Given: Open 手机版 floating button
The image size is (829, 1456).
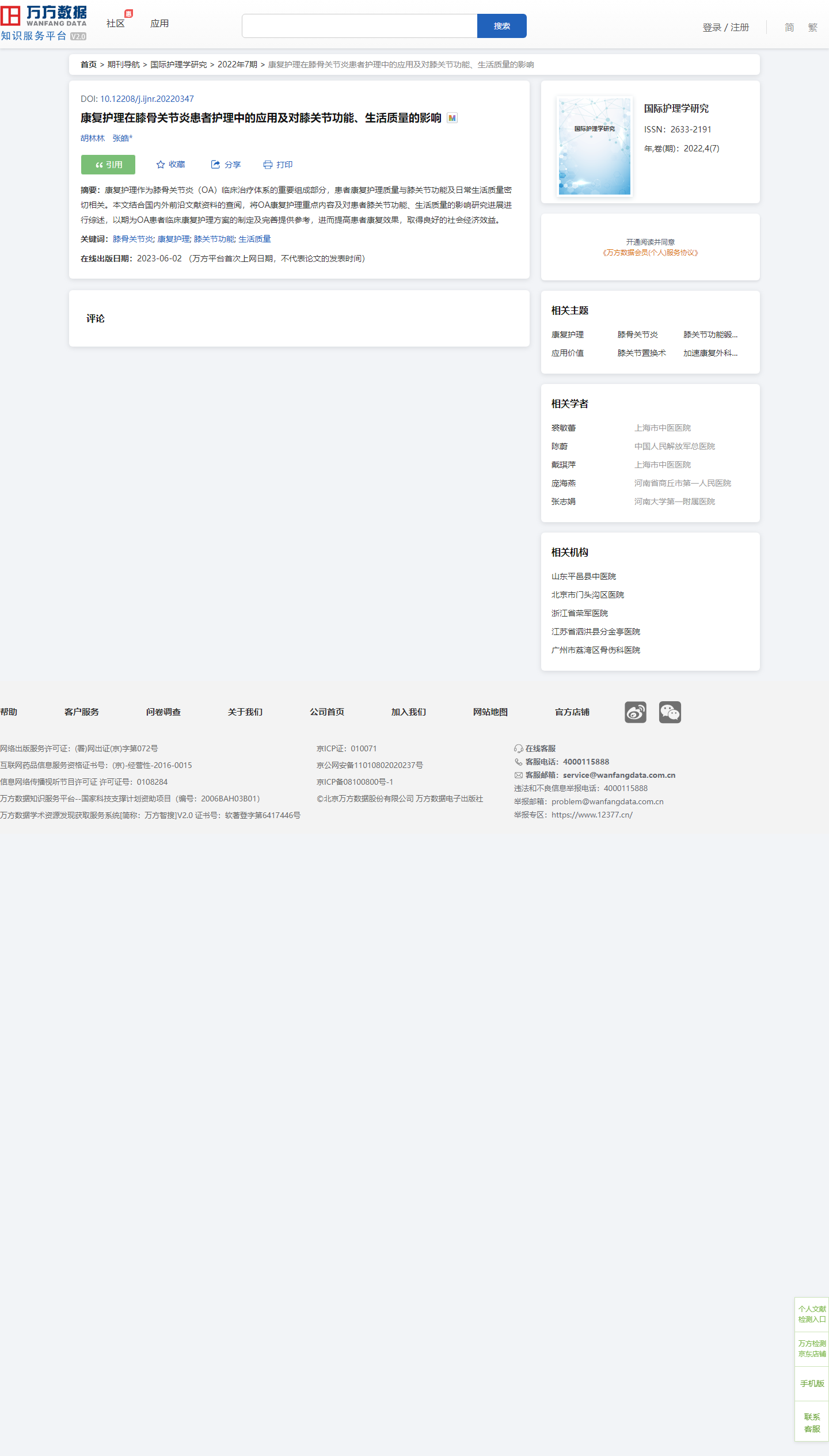Looking at the screenshot, I should [x=812, y=1383].
